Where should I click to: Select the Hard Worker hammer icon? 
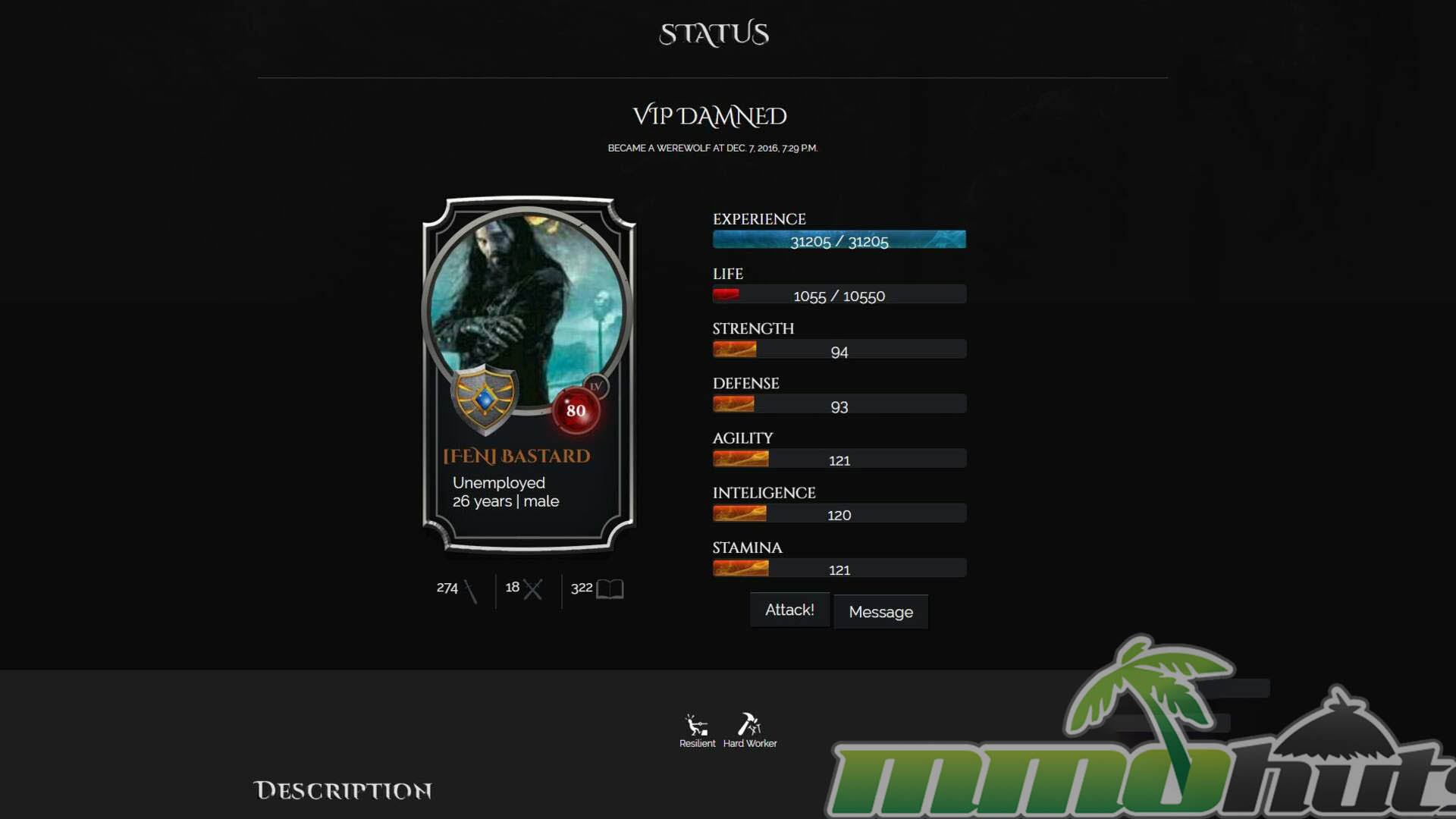click(x=749, y=724)
